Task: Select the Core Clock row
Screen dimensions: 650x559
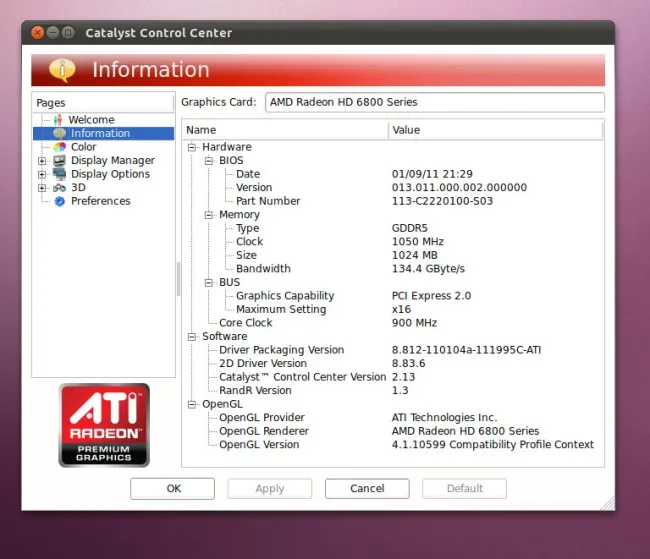Action: click(246, 323)
